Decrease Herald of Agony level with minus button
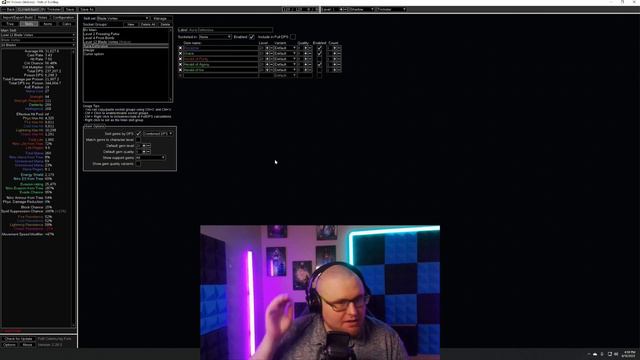Image resolution: width=640 pixels, height=360 pixels. point(271,64)
